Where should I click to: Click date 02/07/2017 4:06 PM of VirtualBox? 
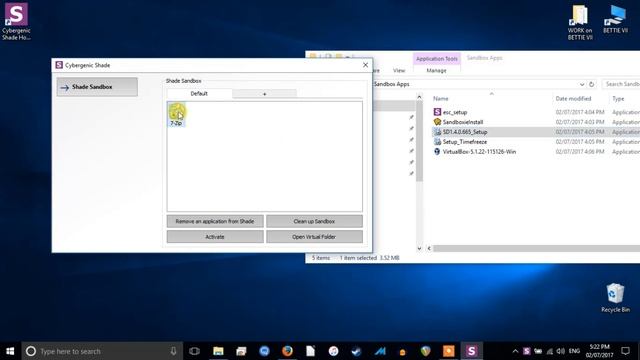click(x=580, y=151)
